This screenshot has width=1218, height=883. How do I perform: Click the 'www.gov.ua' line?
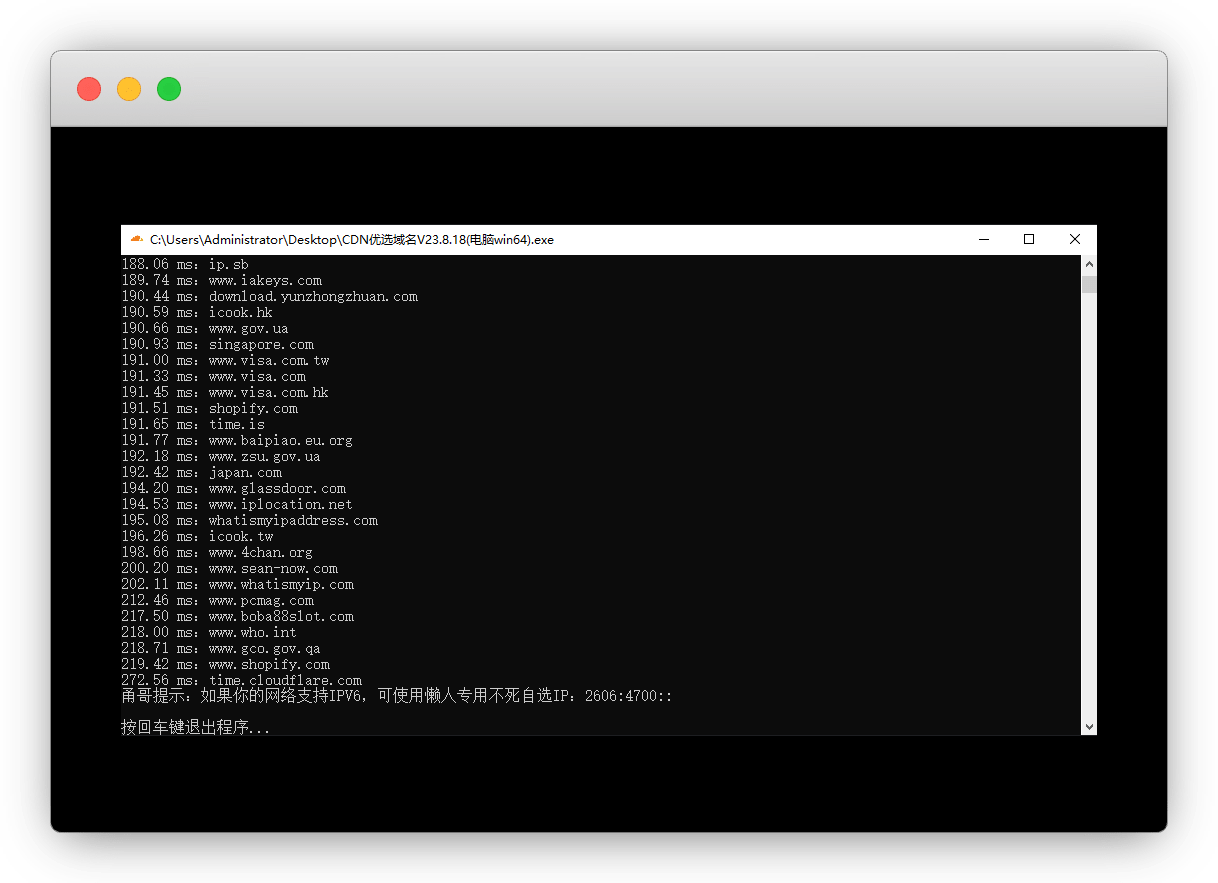coord(205,328)
